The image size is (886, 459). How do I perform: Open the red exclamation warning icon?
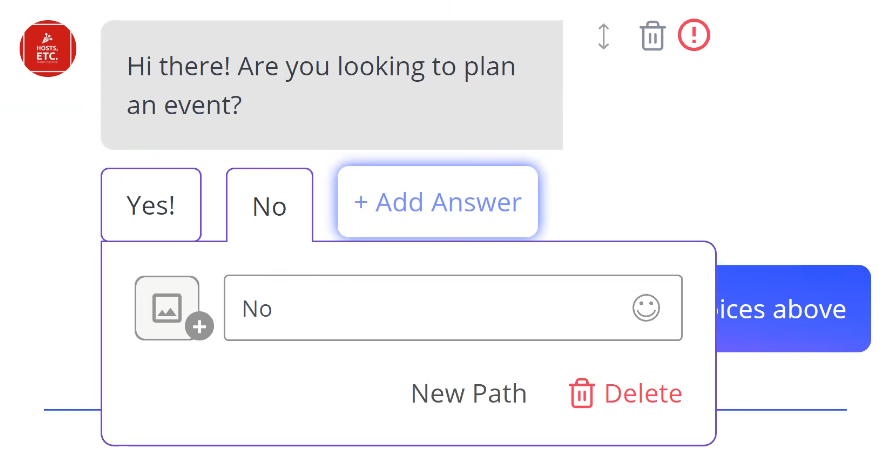(x=694, y=35)
